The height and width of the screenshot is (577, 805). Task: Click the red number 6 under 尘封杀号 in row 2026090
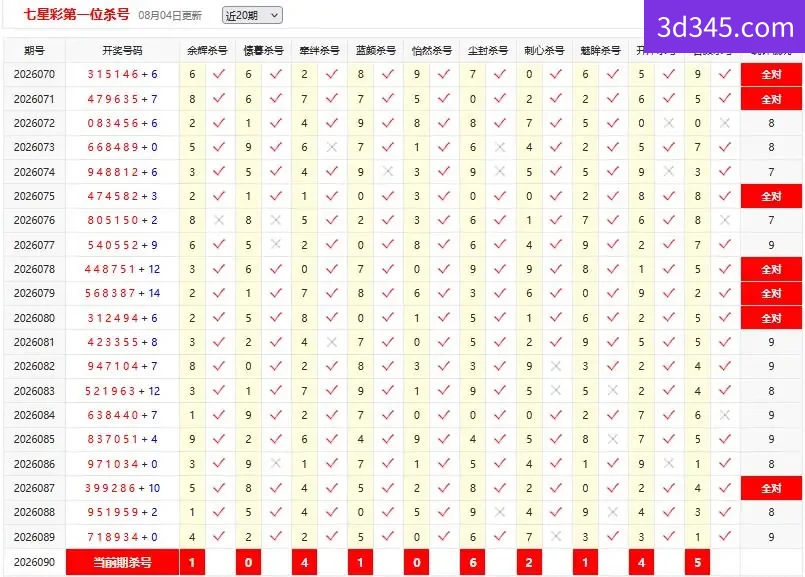472,562
